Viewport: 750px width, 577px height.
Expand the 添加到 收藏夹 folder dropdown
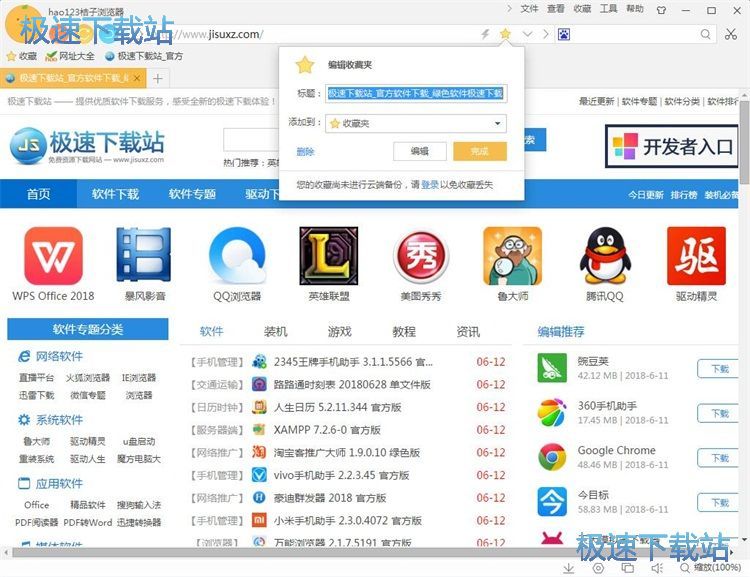(x=415, y=123)
